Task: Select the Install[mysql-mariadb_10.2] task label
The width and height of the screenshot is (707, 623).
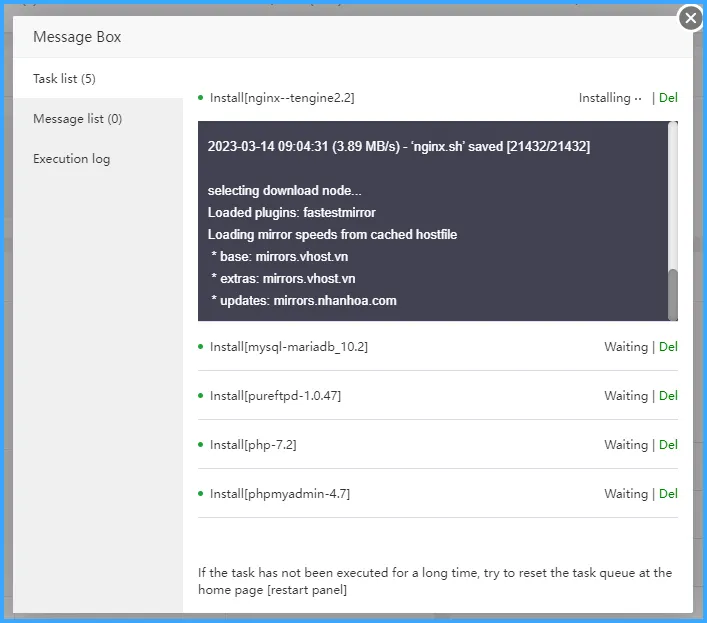Action: tap(289, 347)
